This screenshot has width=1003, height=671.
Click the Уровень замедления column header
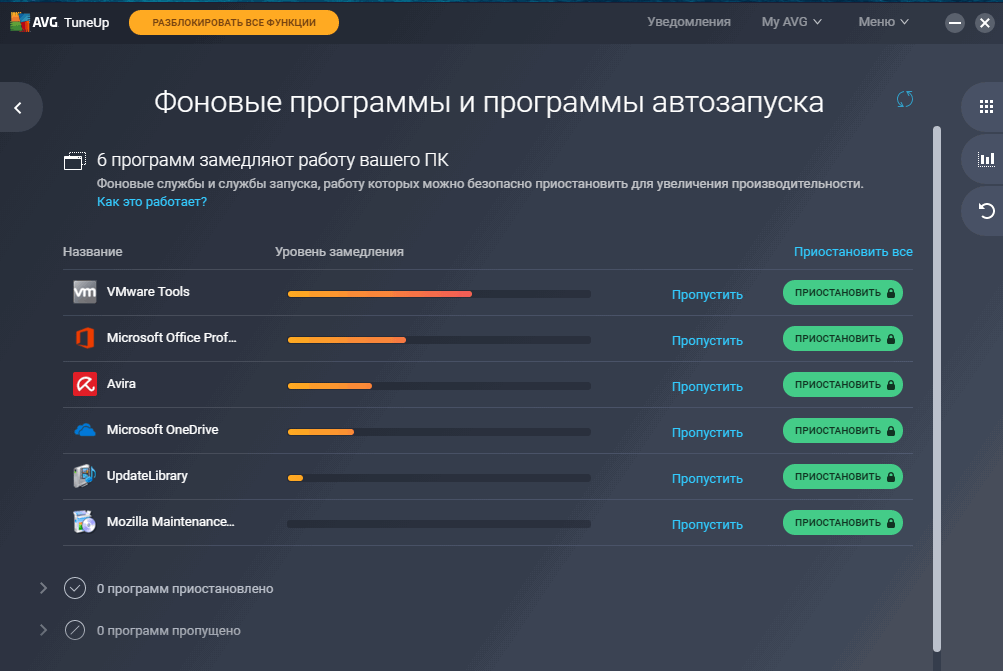[339, 251]
